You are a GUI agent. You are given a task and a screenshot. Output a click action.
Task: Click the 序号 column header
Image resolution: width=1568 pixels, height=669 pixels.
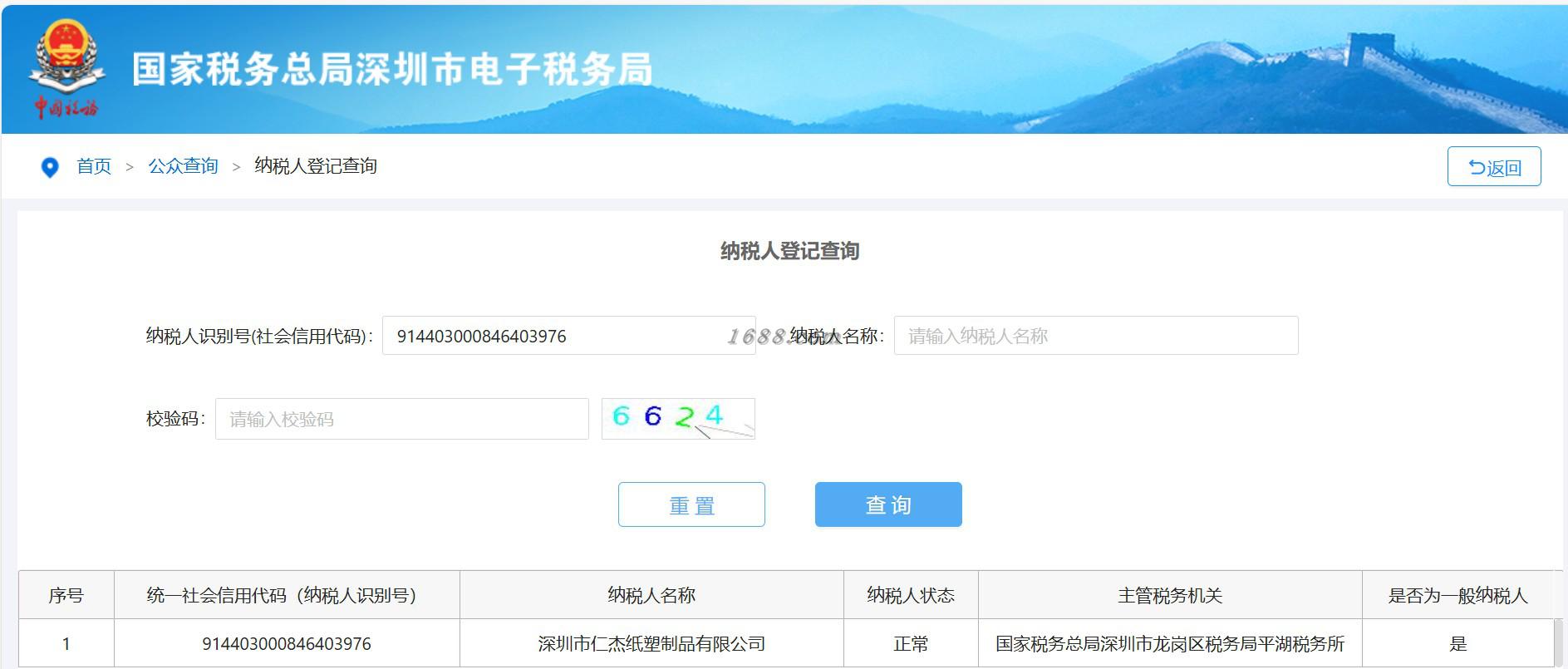point(66,595)
